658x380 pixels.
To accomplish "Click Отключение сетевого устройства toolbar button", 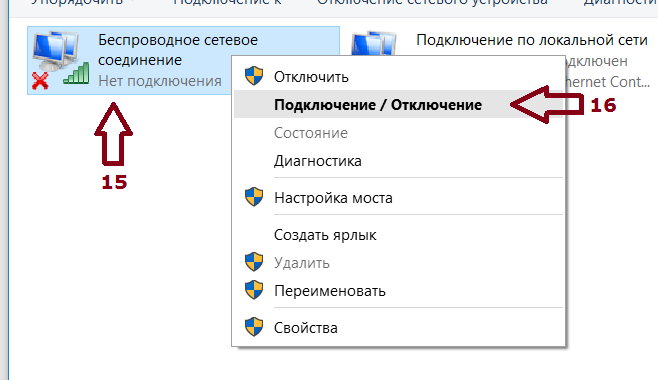I will [x=432, y=3].
